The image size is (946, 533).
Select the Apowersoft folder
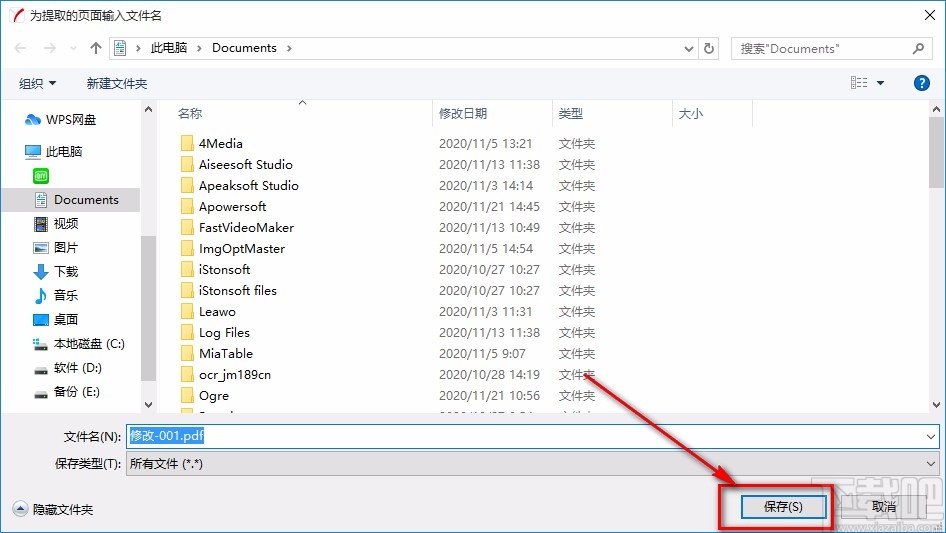(223, 207)
